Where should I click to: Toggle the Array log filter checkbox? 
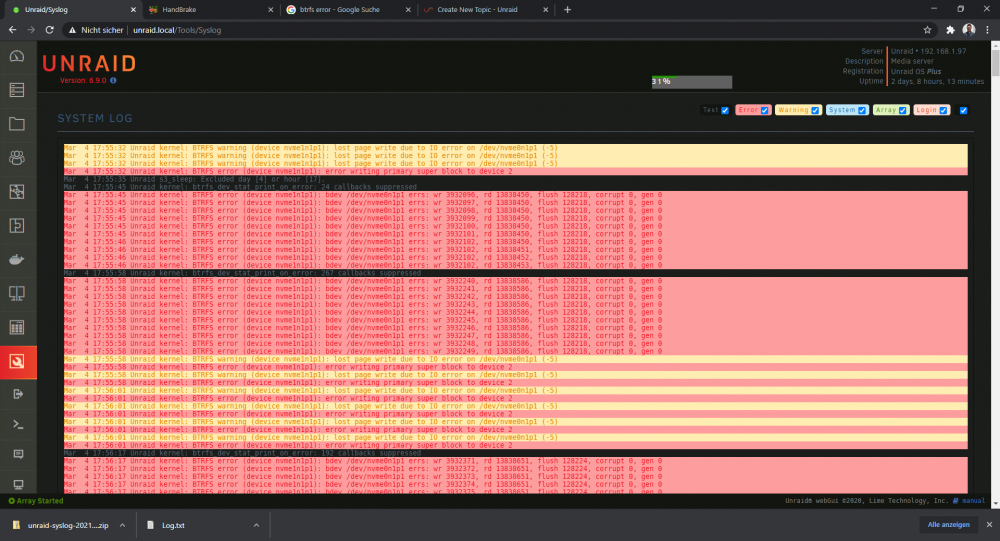(x=902, y=110)
